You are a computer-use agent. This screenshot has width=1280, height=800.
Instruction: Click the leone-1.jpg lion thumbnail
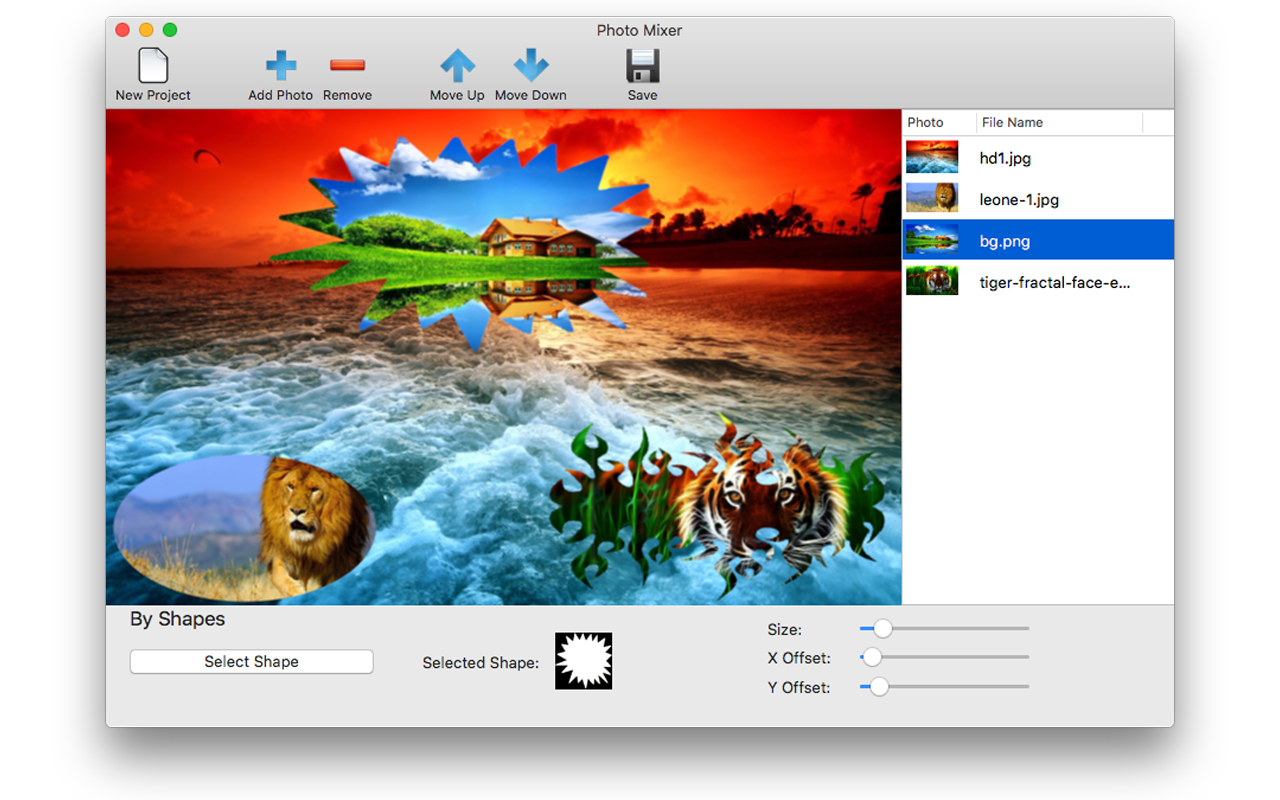coord(932,198)
